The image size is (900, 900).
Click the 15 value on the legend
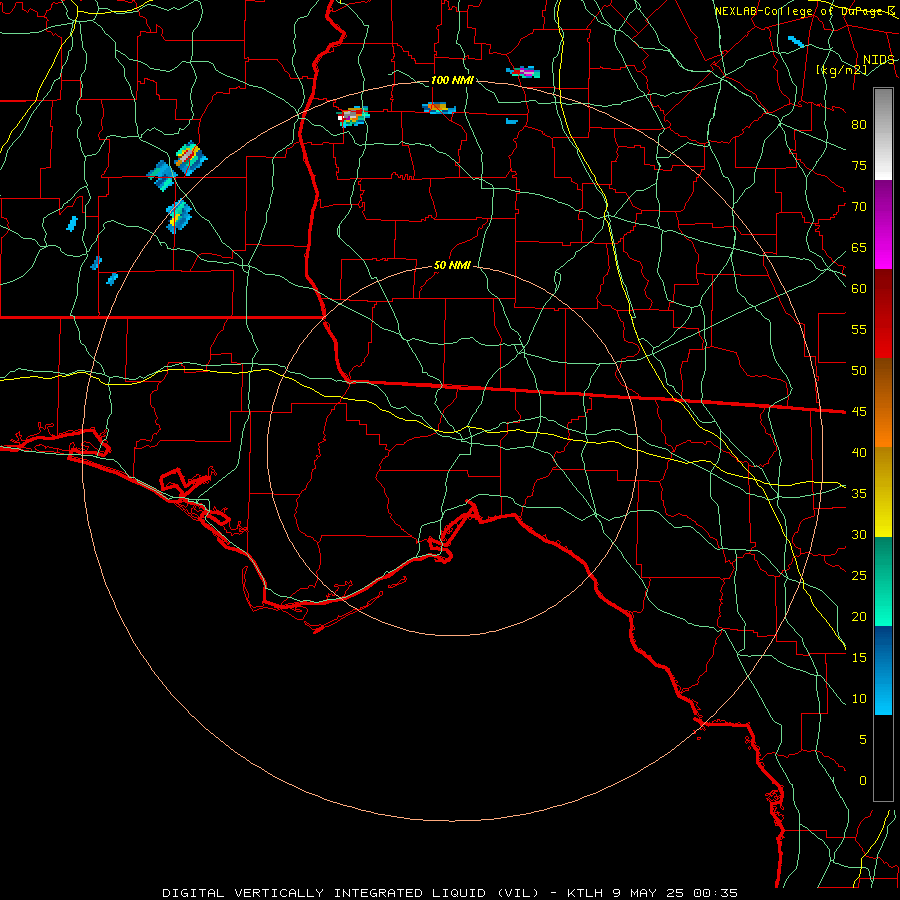859,657
